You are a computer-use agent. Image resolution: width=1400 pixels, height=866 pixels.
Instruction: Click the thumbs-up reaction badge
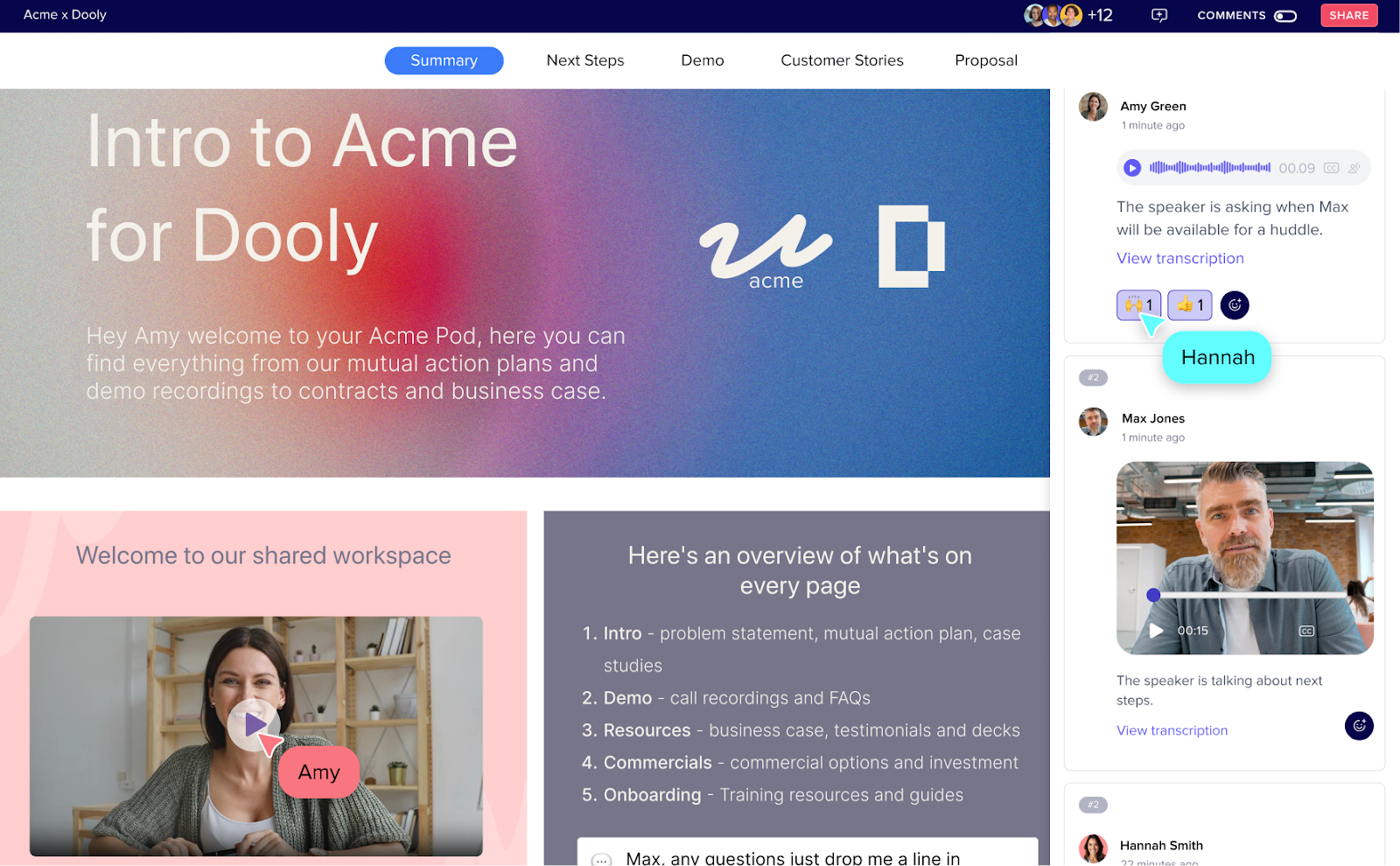(1190, 305)
